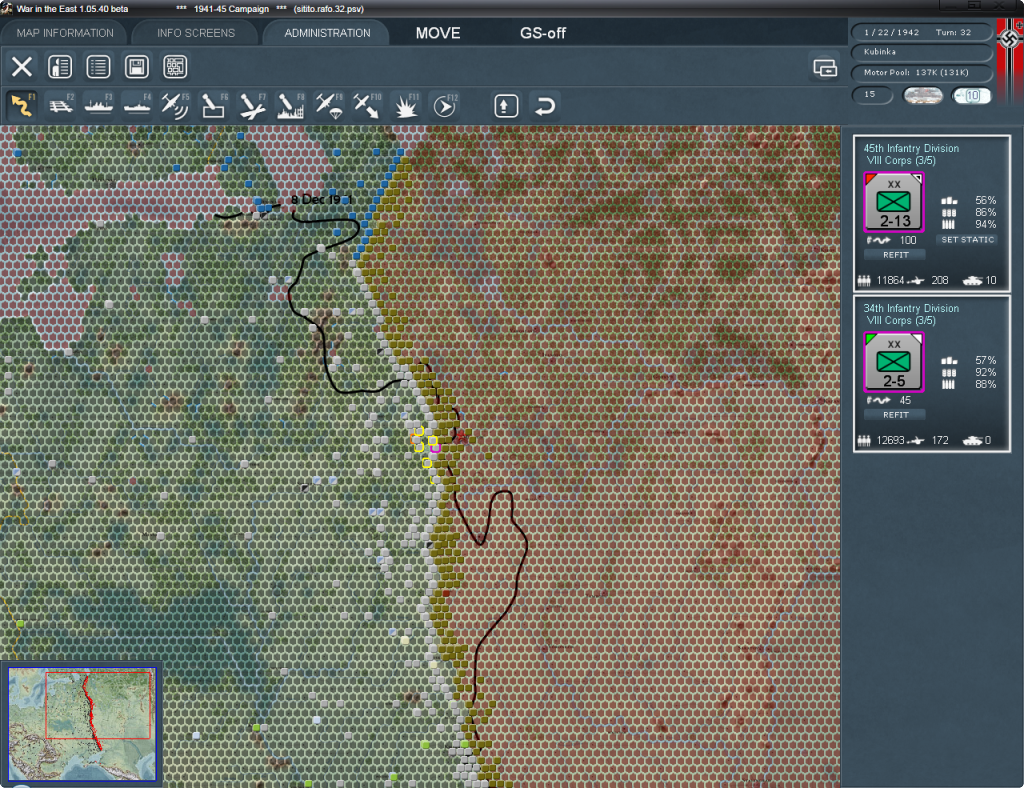Viewport: 1024px width, 788px height.
Task: Click the 12693 men count for 34th Division
Action: (x=890, y=441)
